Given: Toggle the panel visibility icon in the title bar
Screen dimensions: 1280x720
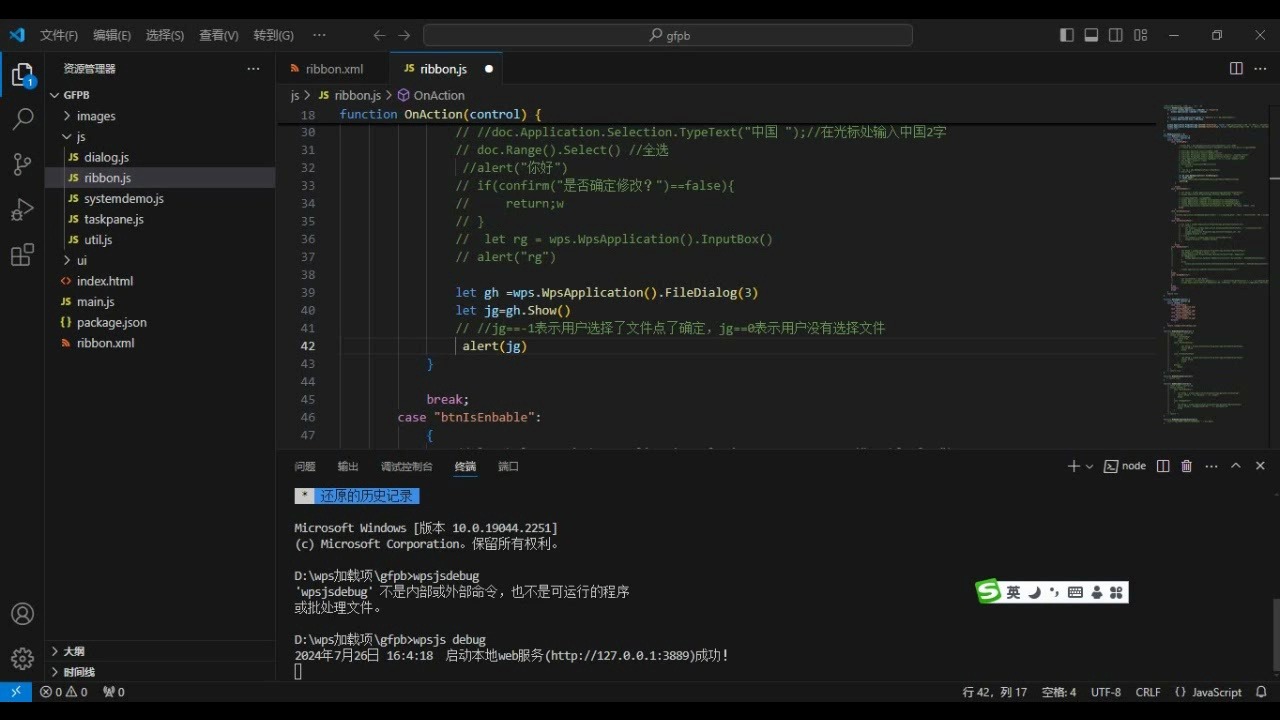Looking at the screenshot, I should [1091, 35].
